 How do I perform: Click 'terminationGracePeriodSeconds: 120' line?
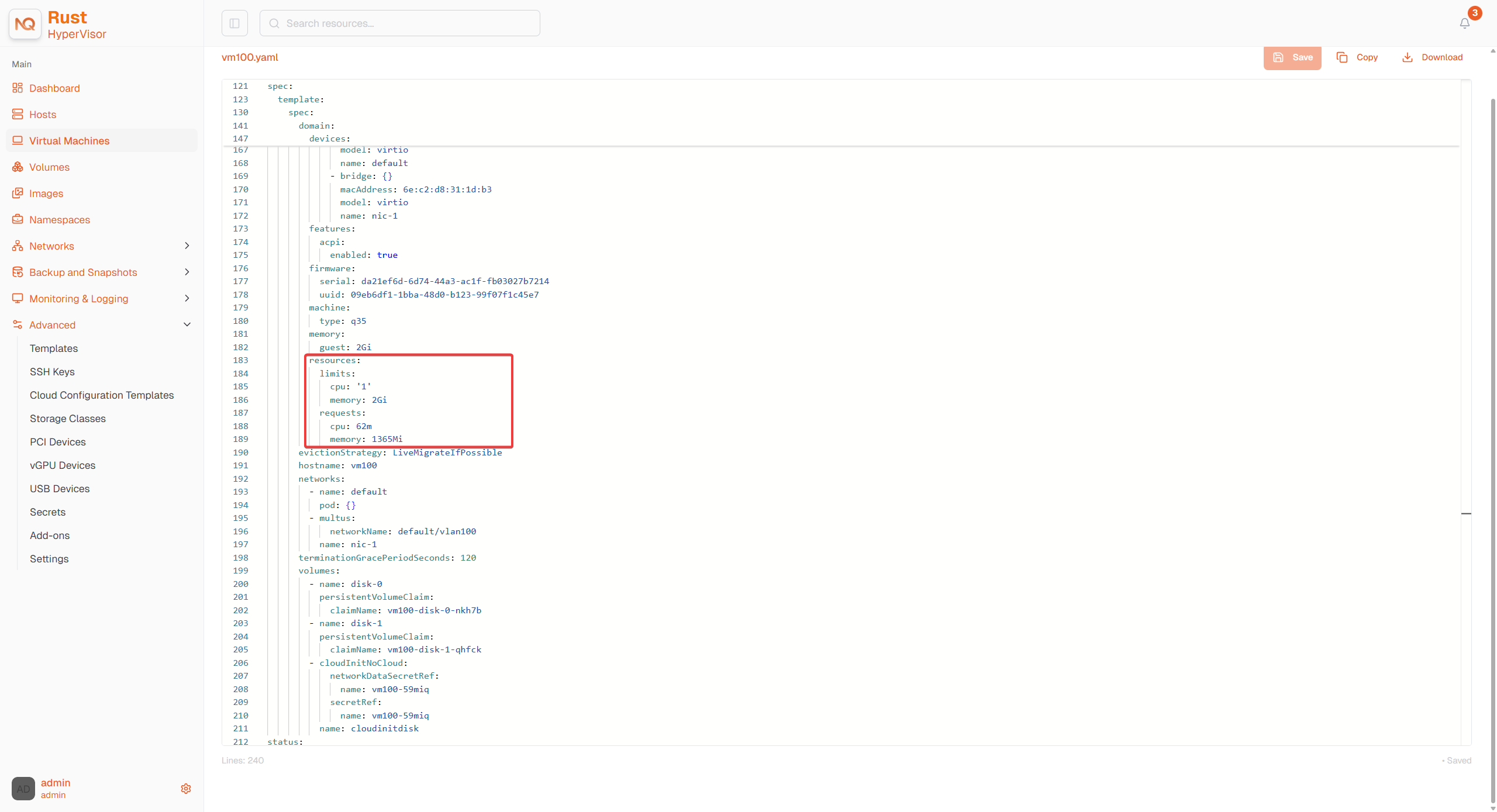click(387, 558)
